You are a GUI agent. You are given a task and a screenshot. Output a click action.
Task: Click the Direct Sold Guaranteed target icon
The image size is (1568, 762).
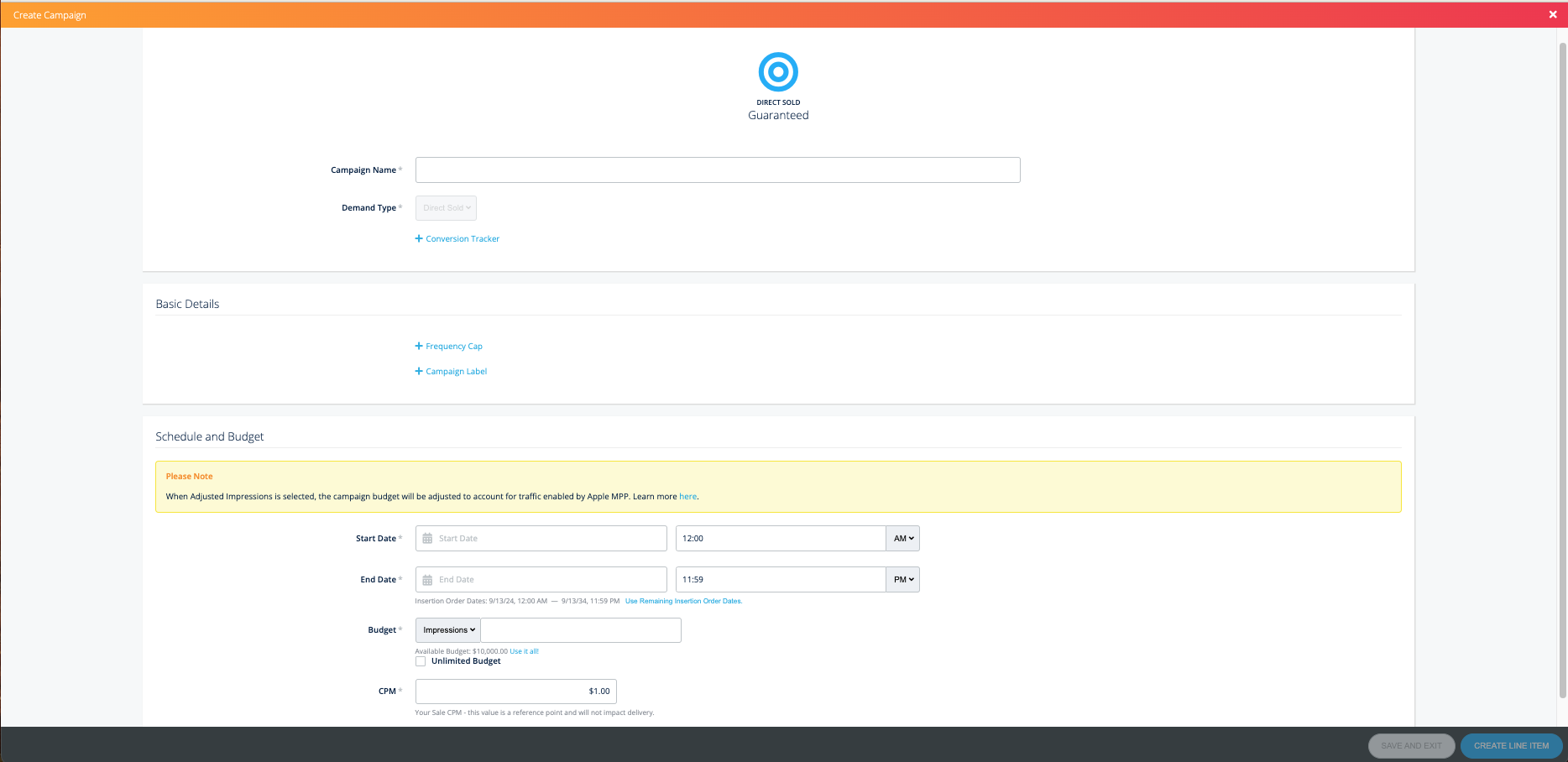coord(778,72)
